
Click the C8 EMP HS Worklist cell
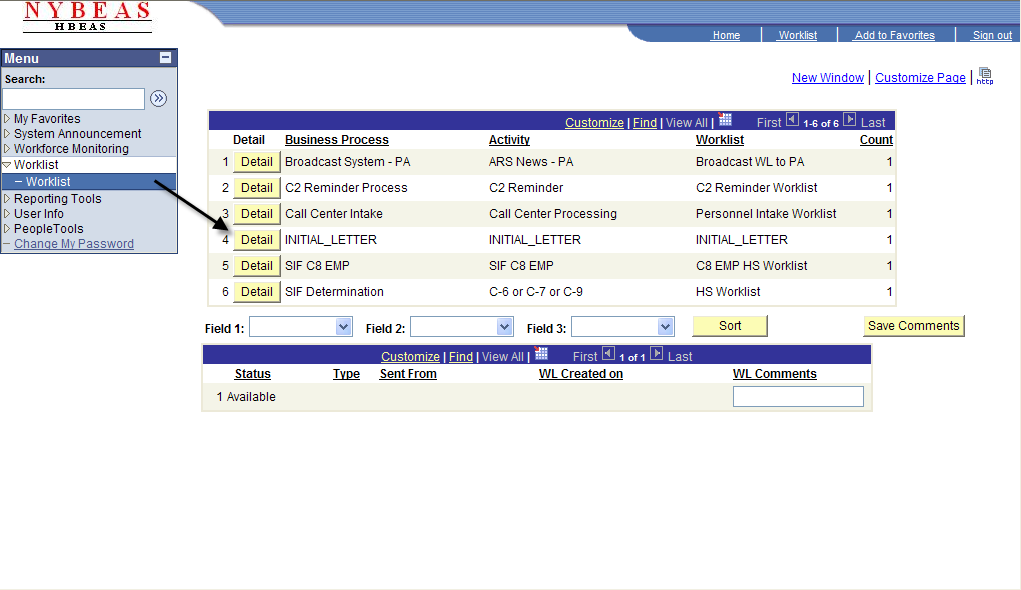[x=751, y=266]
